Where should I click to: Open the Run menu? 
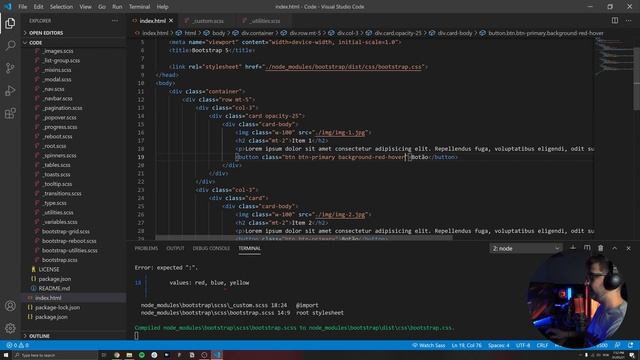pyautogui.click(x=117, y=7)
